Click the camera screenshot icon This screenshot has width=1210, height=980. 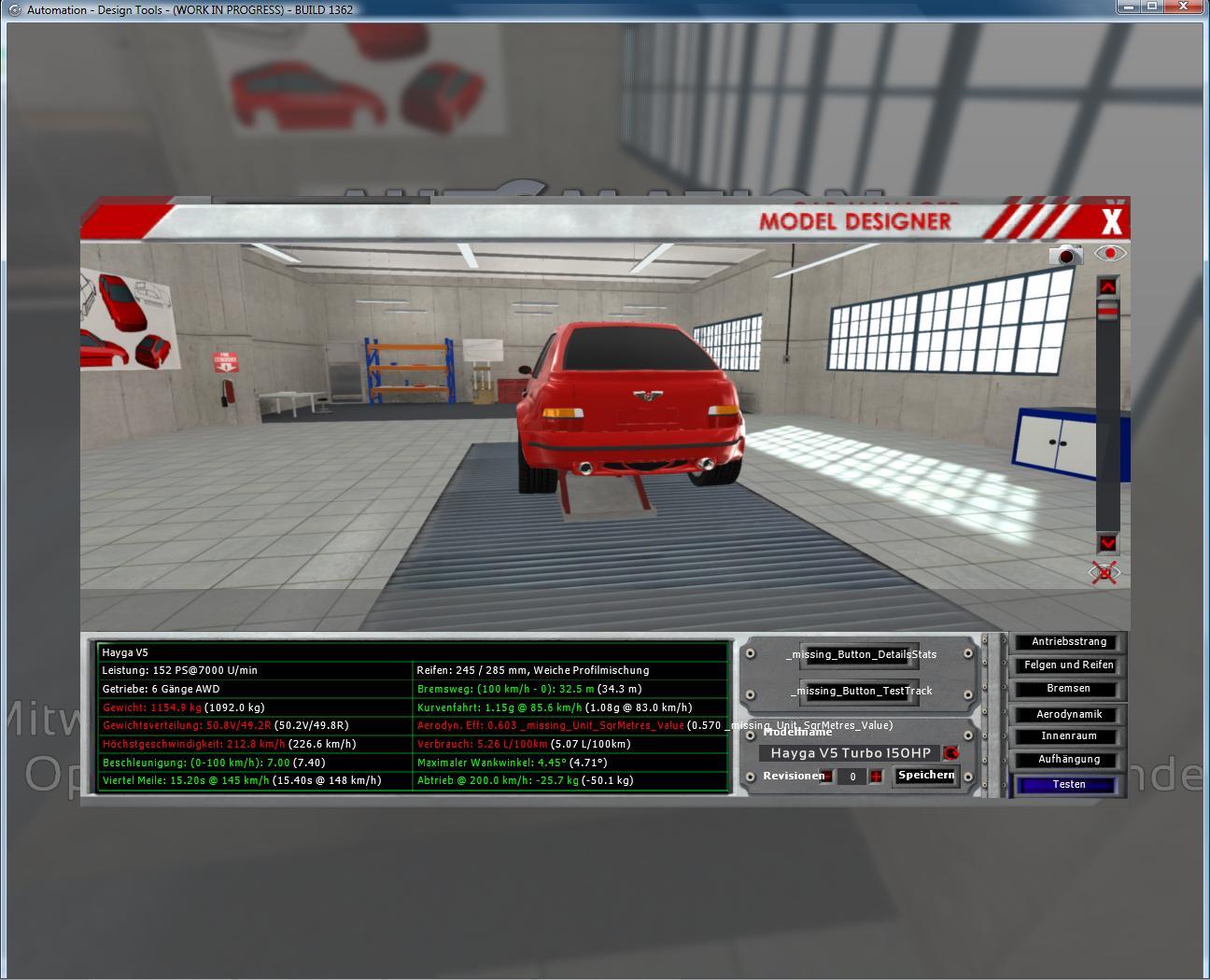[1065, 254]
